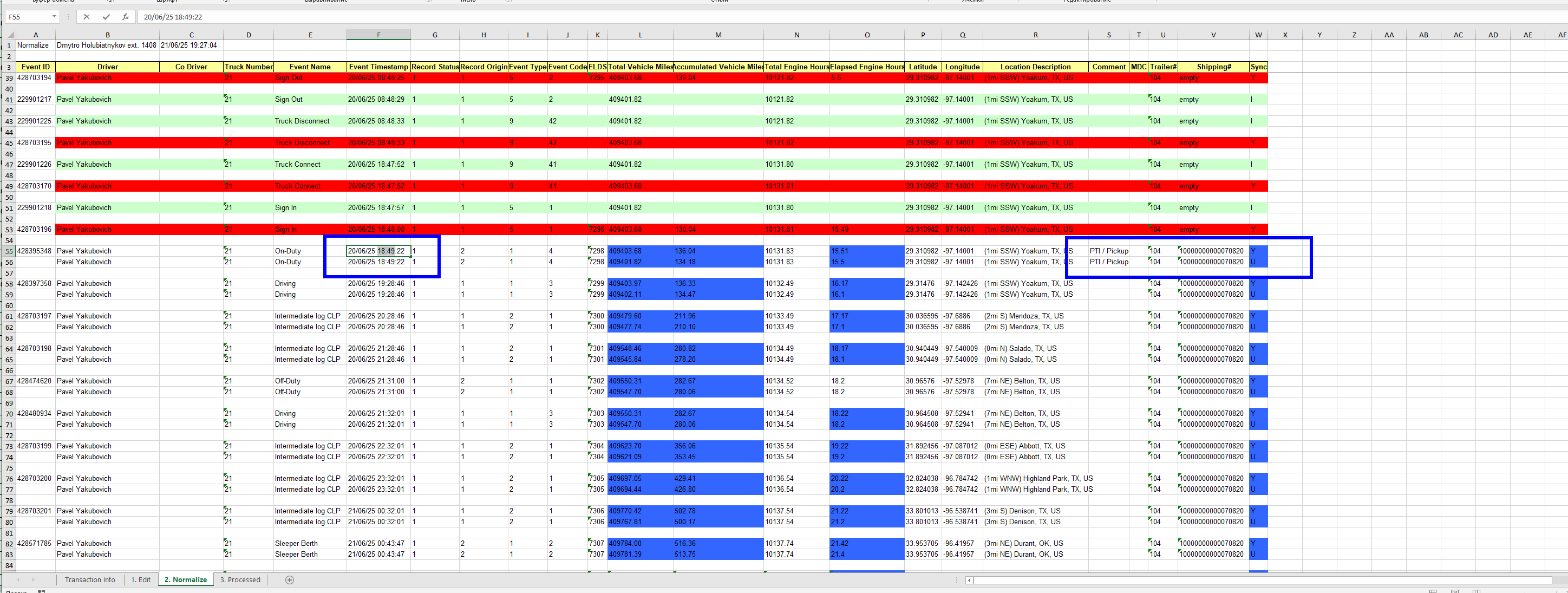Click Event ID cell 428395348

coord(35,251)
